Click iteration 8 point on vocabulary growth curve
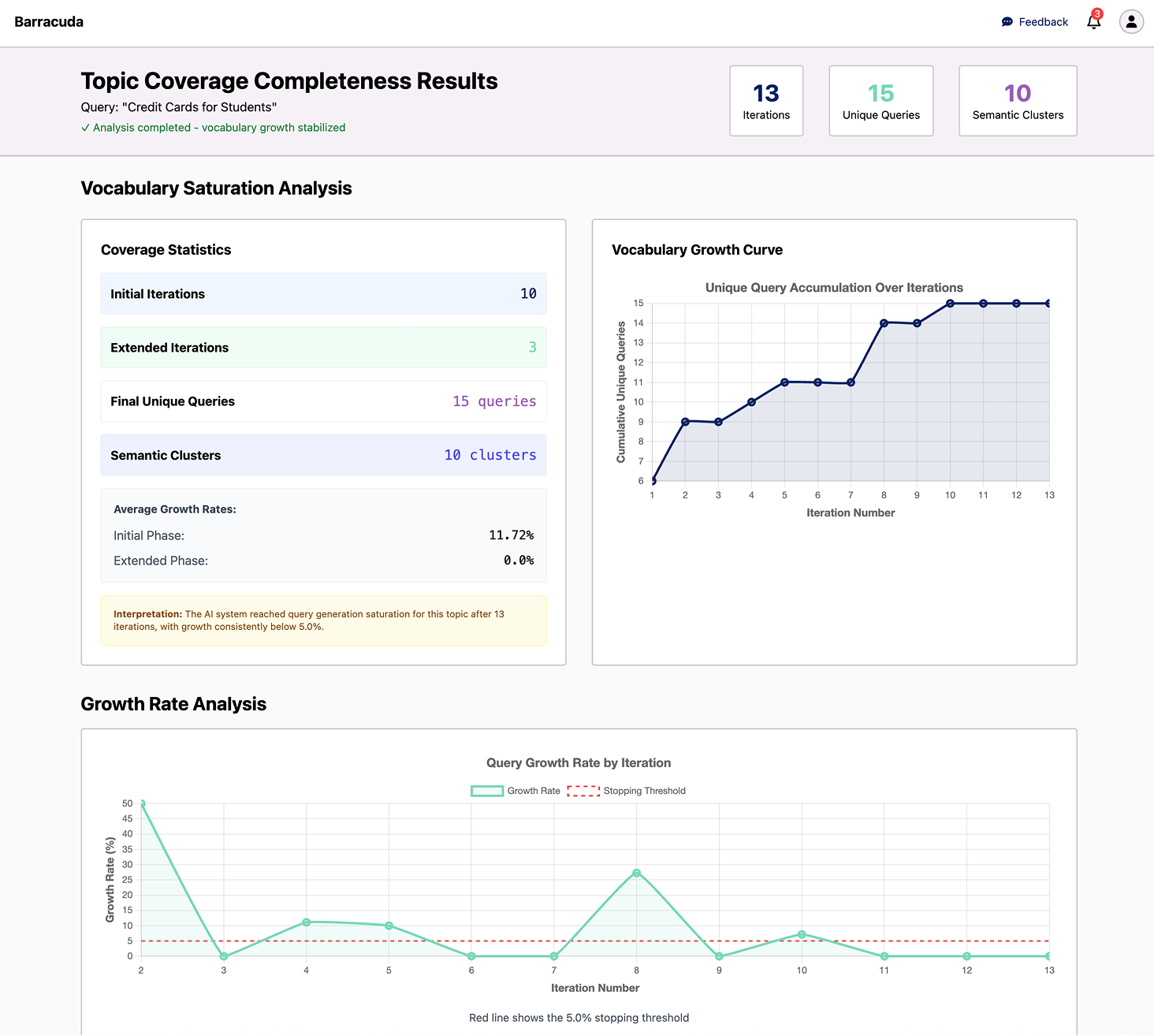Screen dimensions: 1154x1036 (x=884, y=323)
